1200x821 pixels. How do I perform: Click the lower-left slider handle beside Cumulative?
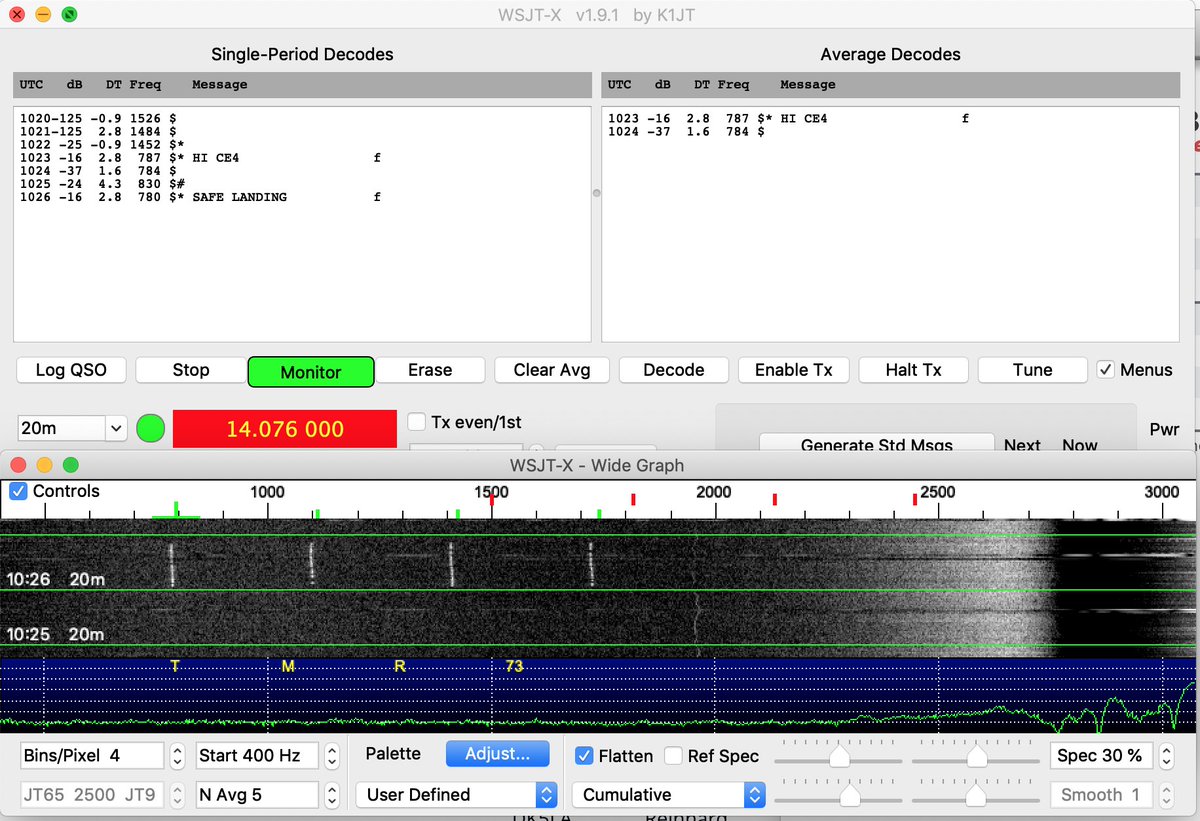(850, 796)
